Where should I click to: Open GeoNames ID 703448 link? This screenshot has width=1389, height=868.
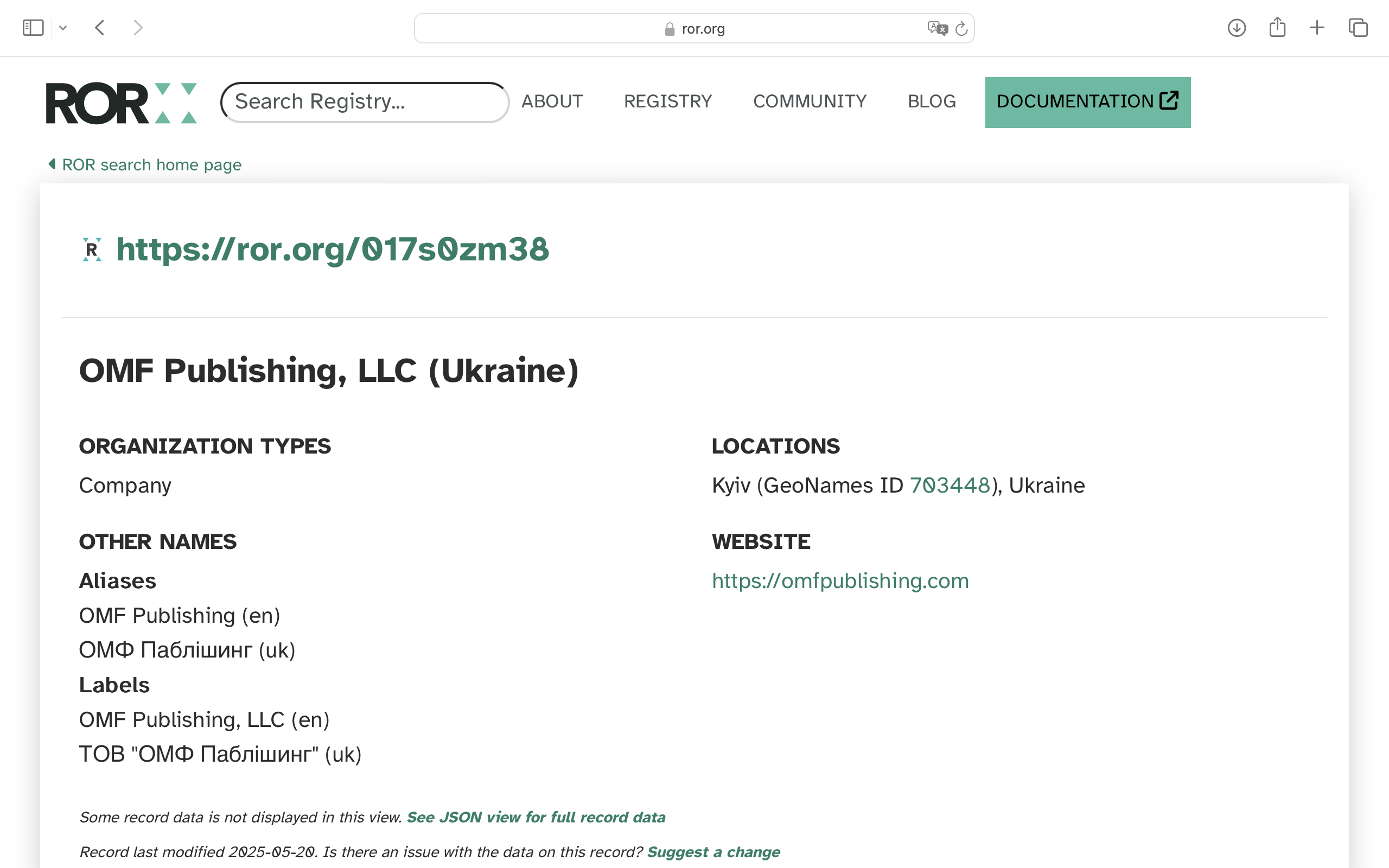pyautogui.click(x=950, y=485)
